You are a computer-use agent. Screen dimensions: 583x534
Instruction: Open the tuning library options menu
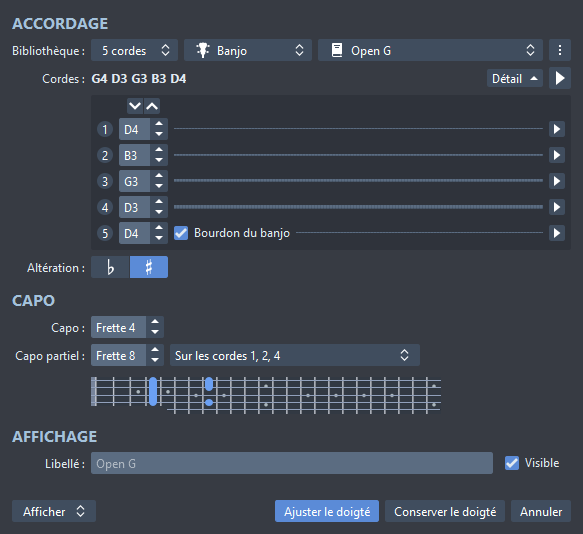point(560,50)
